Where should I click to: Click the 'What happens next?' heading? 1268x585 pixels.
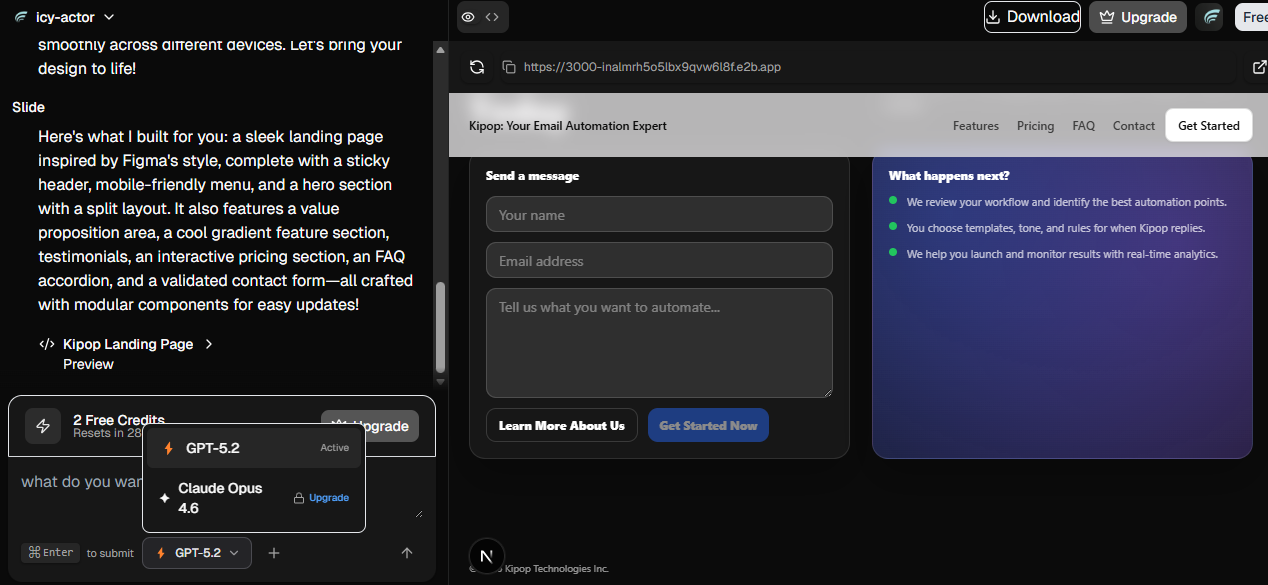pos(949,176)
